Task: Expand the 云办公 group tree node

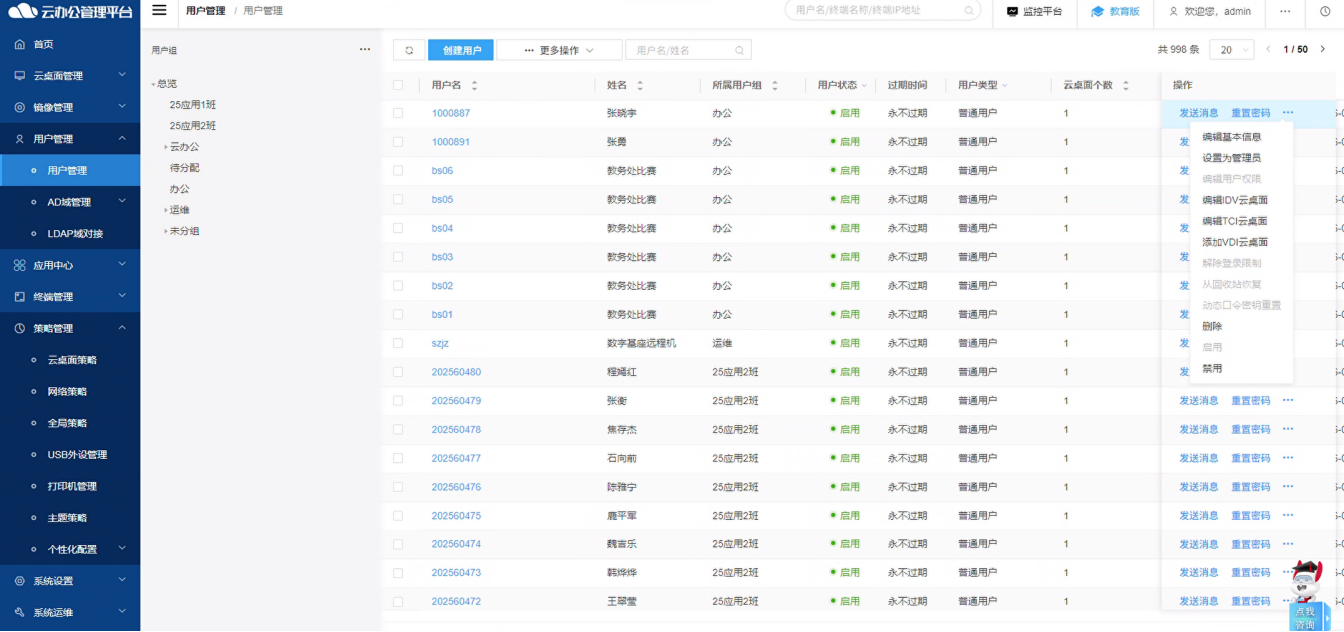Action: coord(166,147)
